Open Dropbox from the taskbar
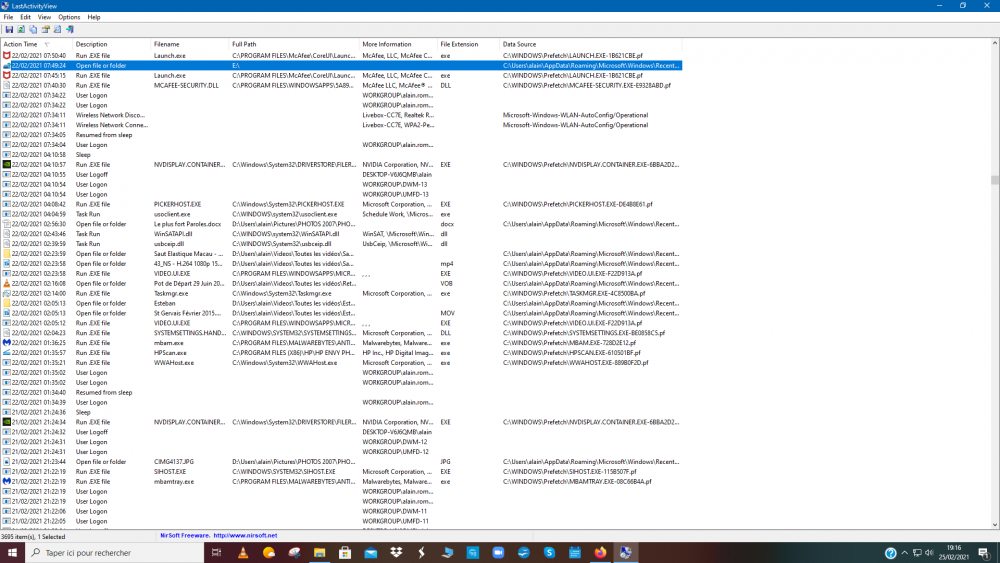Screen dimensions: 1000x563 [396, 552]
